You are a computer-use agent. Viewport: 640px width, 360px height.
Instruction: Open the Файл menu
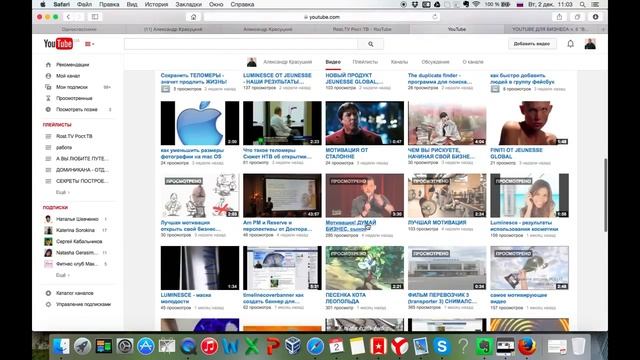pos(84,4)
